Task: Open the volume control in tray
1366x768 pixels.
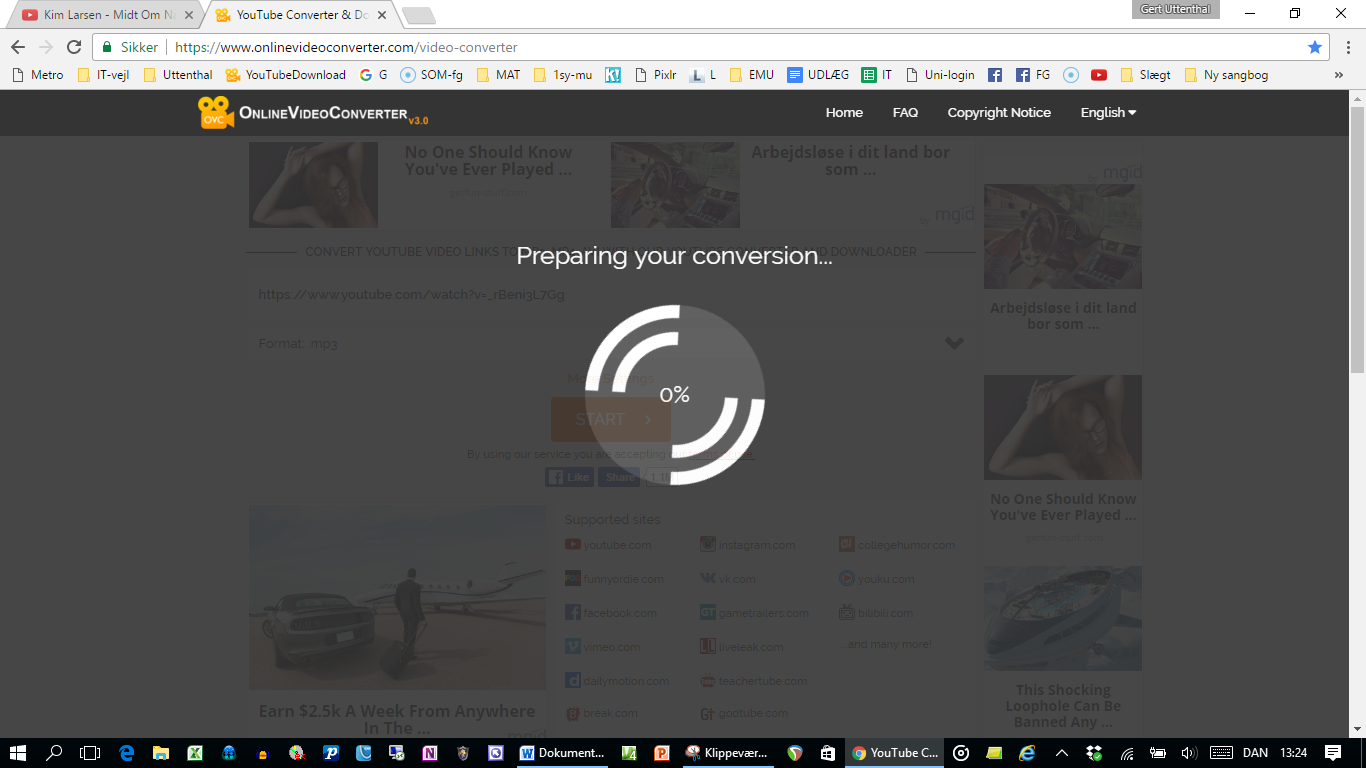Action: [1189, 753]
